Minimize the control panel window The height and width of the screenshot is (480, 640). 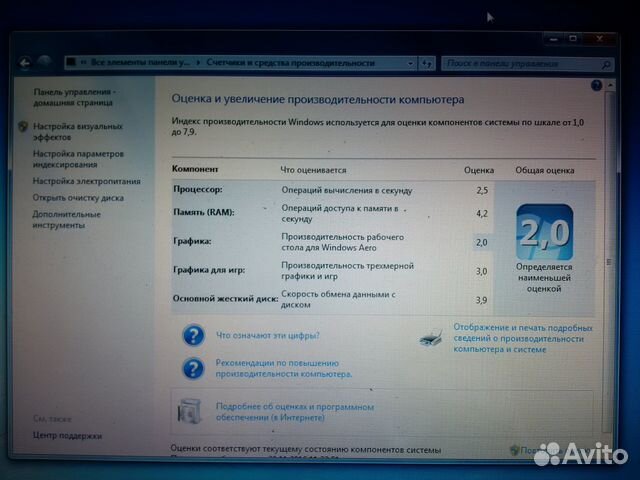(x=553, y=39)
